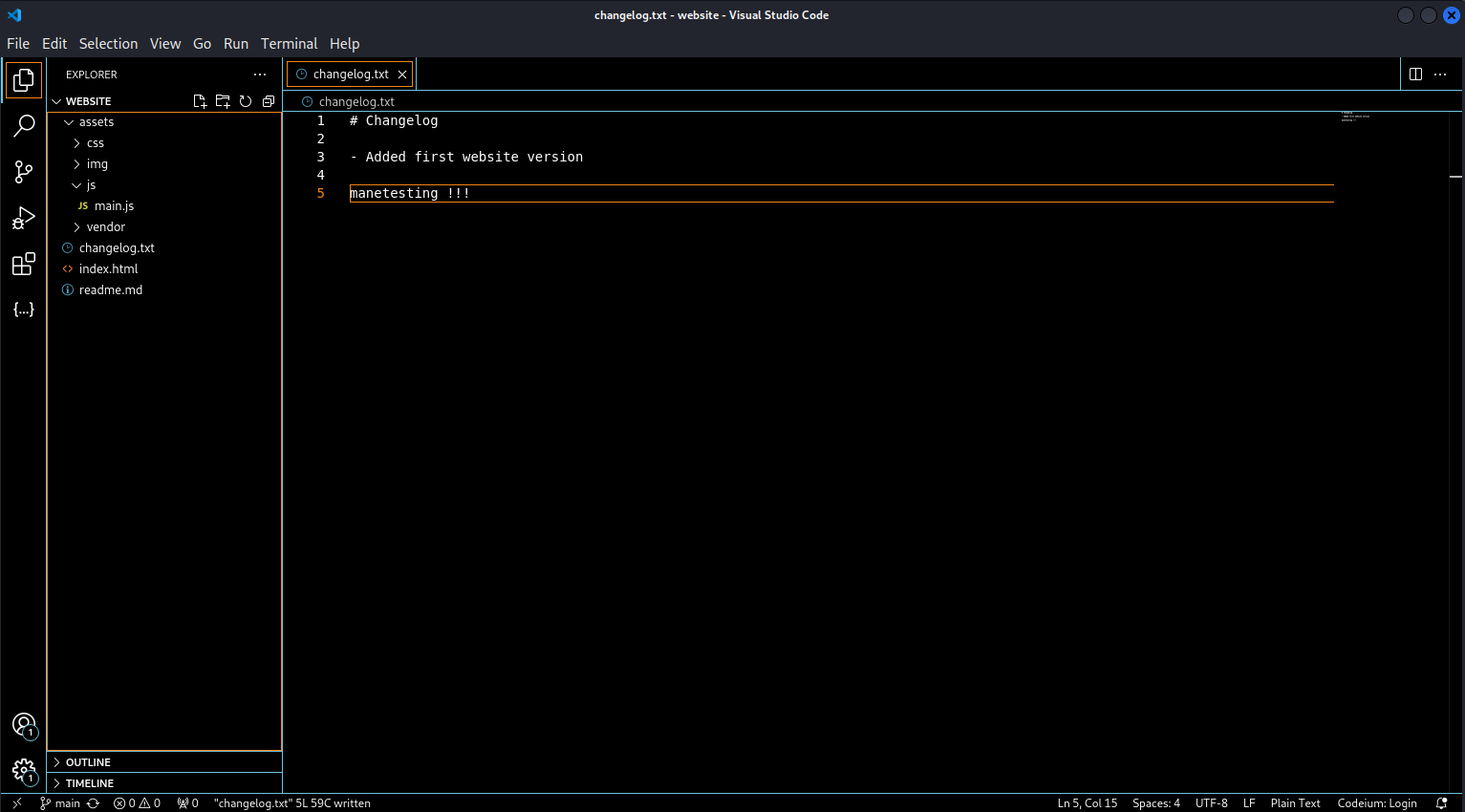Select the Source Control icon
Screen dimensions: 1465x812
coord(24,171)
